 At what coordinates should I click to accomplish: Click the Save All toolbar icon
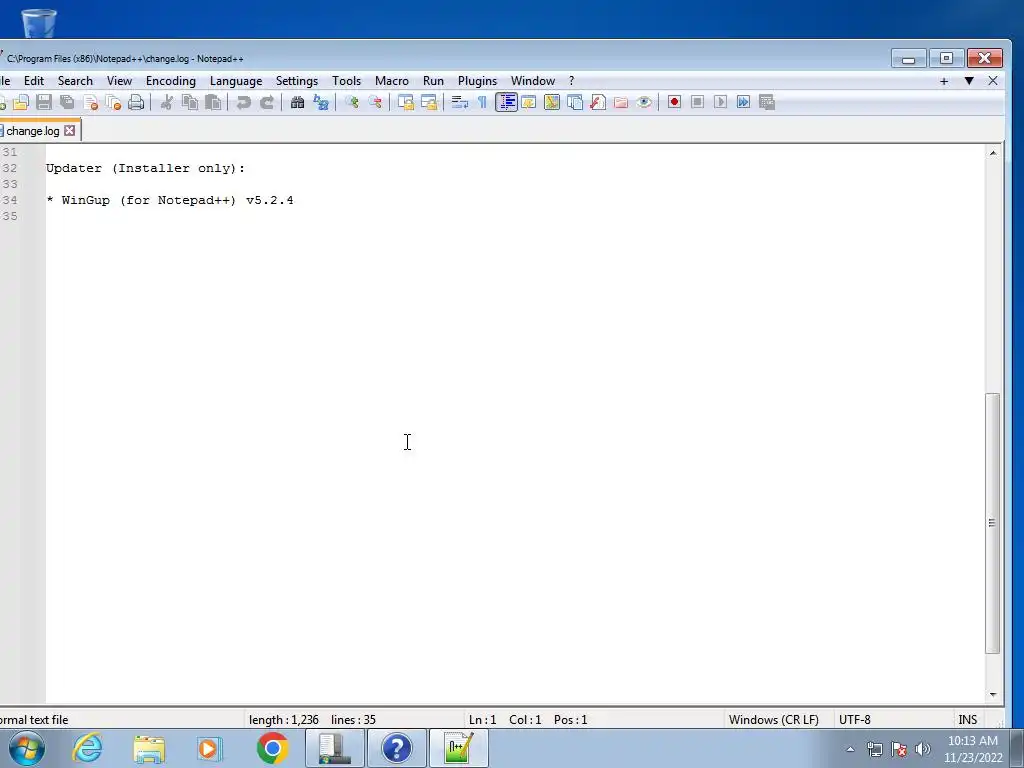pos(67,103)
